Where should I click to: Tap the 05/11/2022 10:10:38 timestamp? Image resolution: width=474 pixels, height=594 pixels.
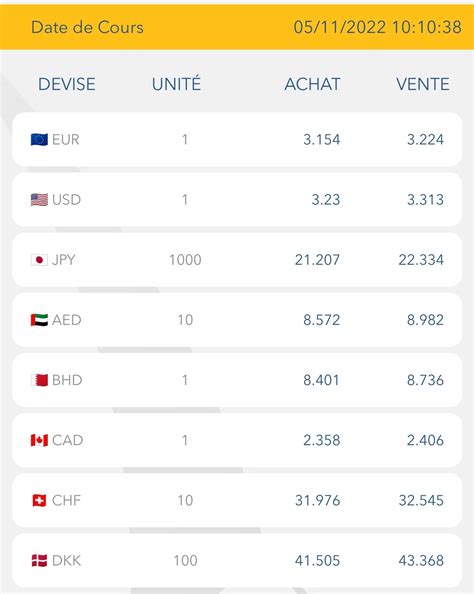click(377, 27)
